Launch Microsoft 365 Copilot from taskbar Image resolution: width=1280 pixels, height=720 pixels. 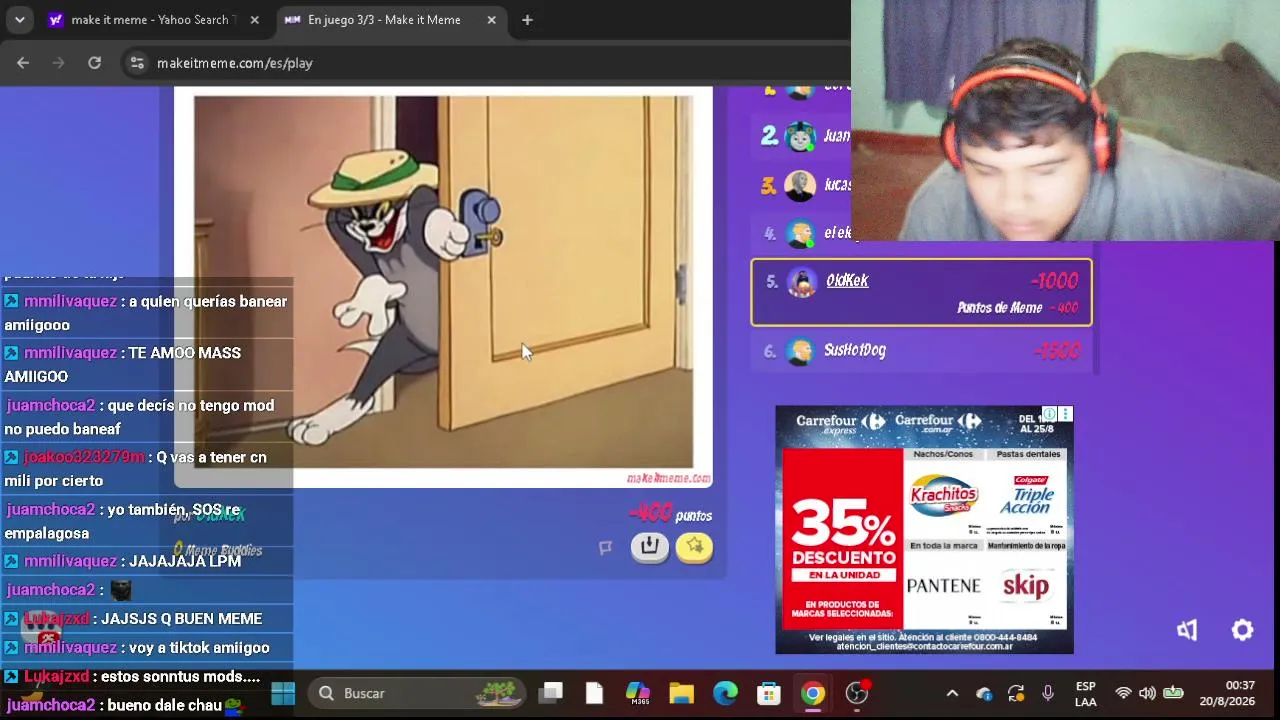coord(637,693)
